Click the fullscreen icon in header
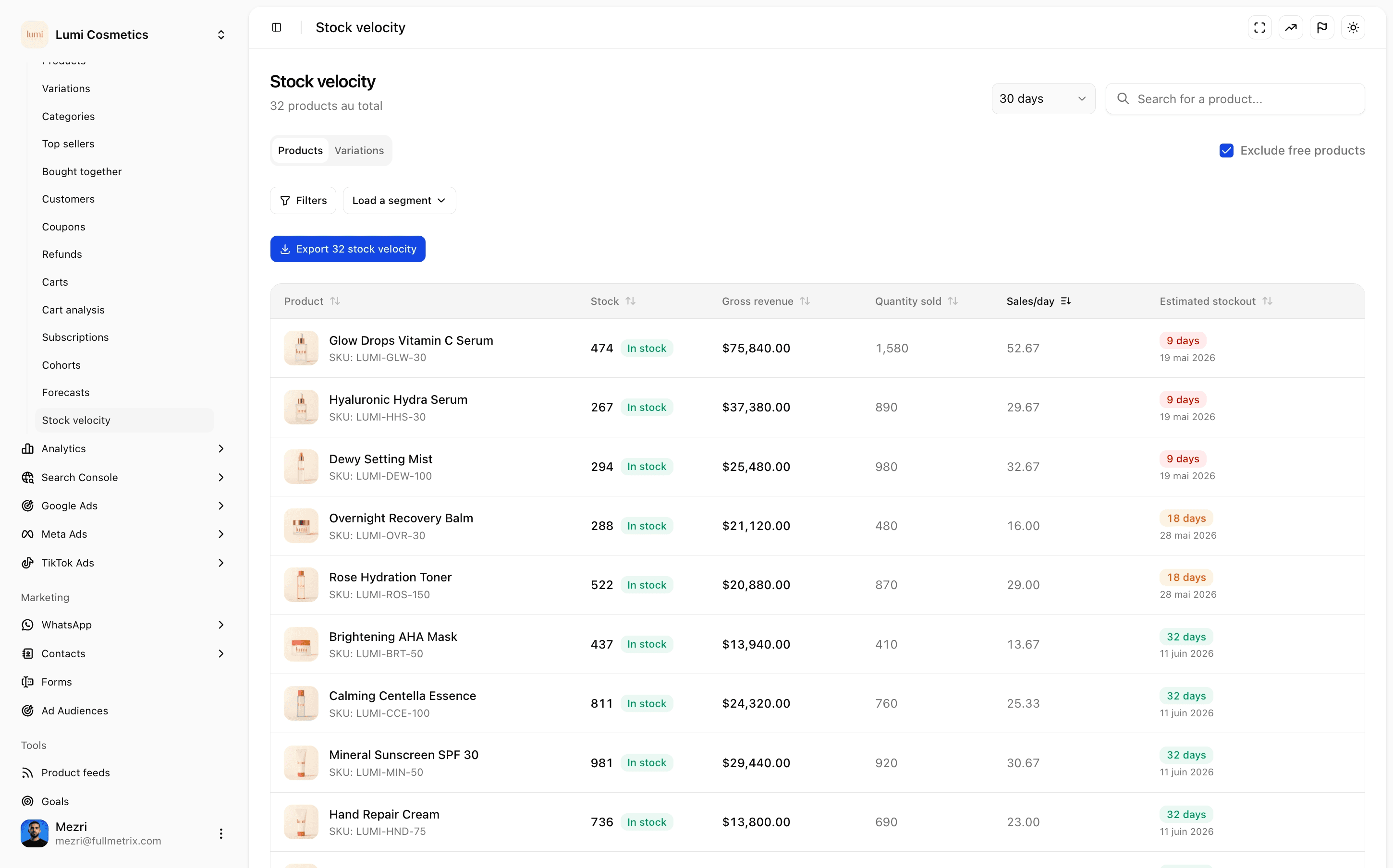 click(x=1259, y=27)
